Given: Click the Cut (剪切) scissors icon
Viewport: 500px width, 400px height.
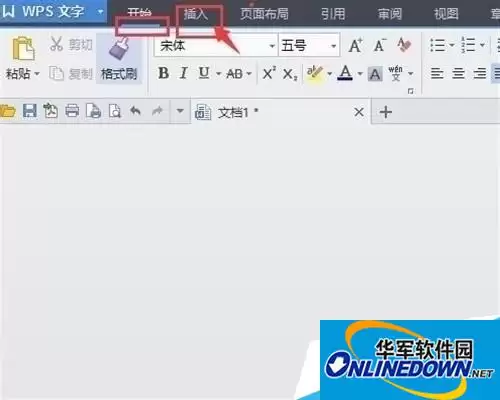Looking at the screenshot, I should pos(56,44).
